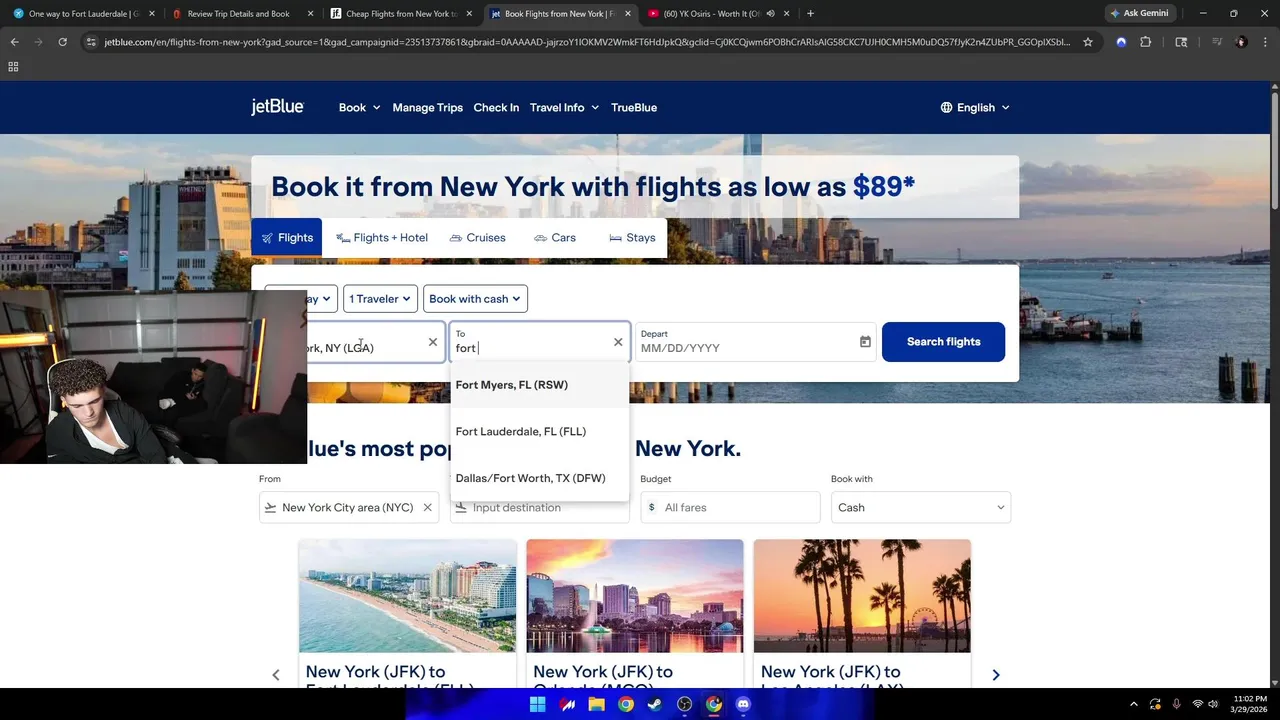
Task: Open the Chrome apps grid icon
Action: pos(13,66)
